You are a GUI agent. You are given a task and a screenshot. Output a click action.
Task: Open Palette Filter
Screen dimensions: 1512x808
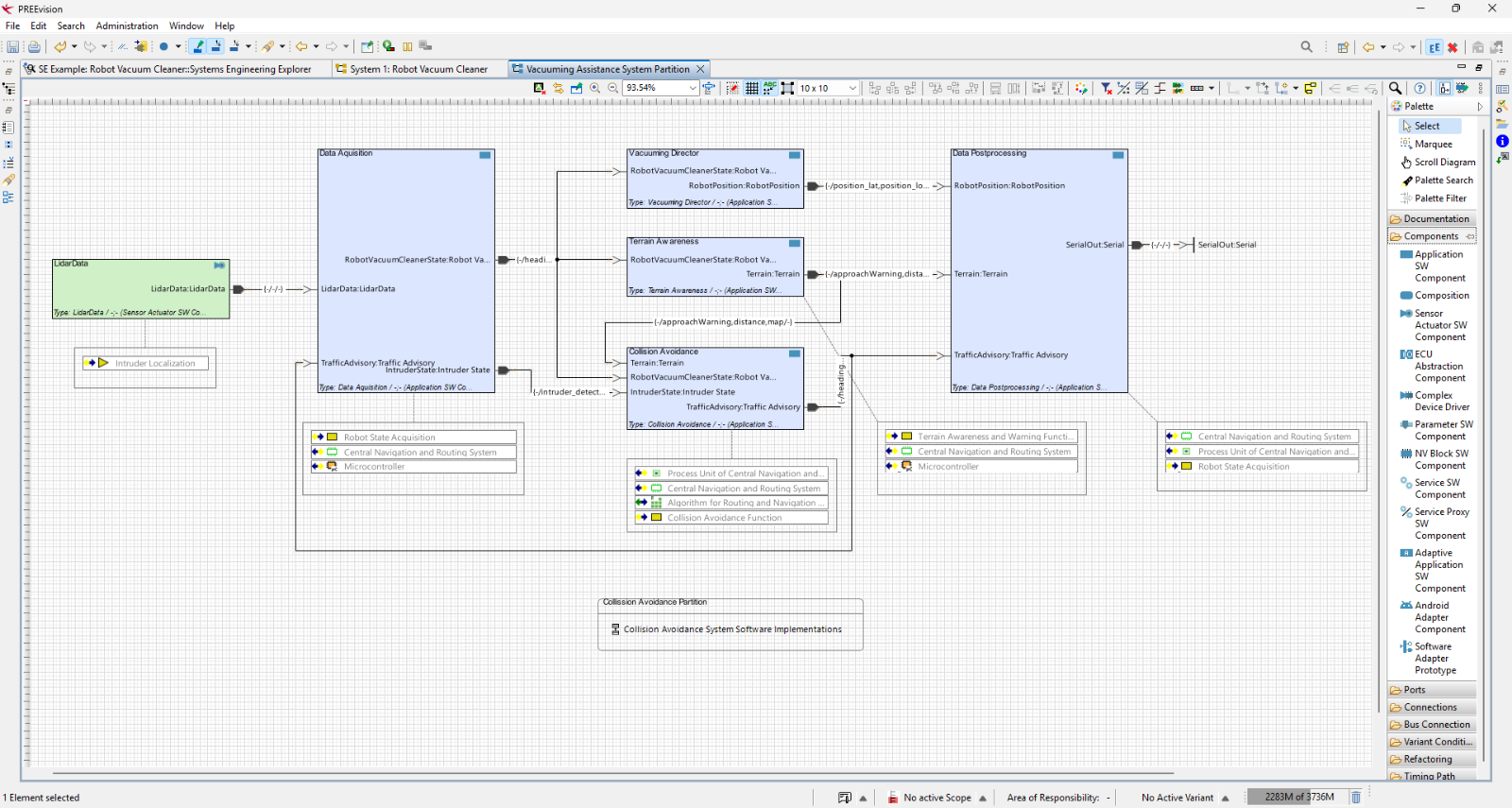pyautogui.click(x=1435, y=198)
